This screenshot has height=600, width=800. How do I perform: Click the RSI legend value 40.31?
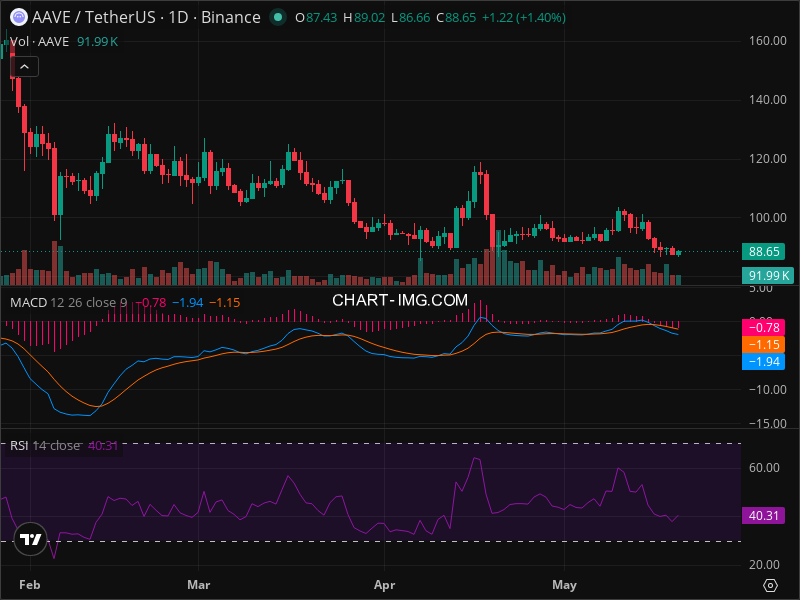pyautogui.click(x=103, y=445)
